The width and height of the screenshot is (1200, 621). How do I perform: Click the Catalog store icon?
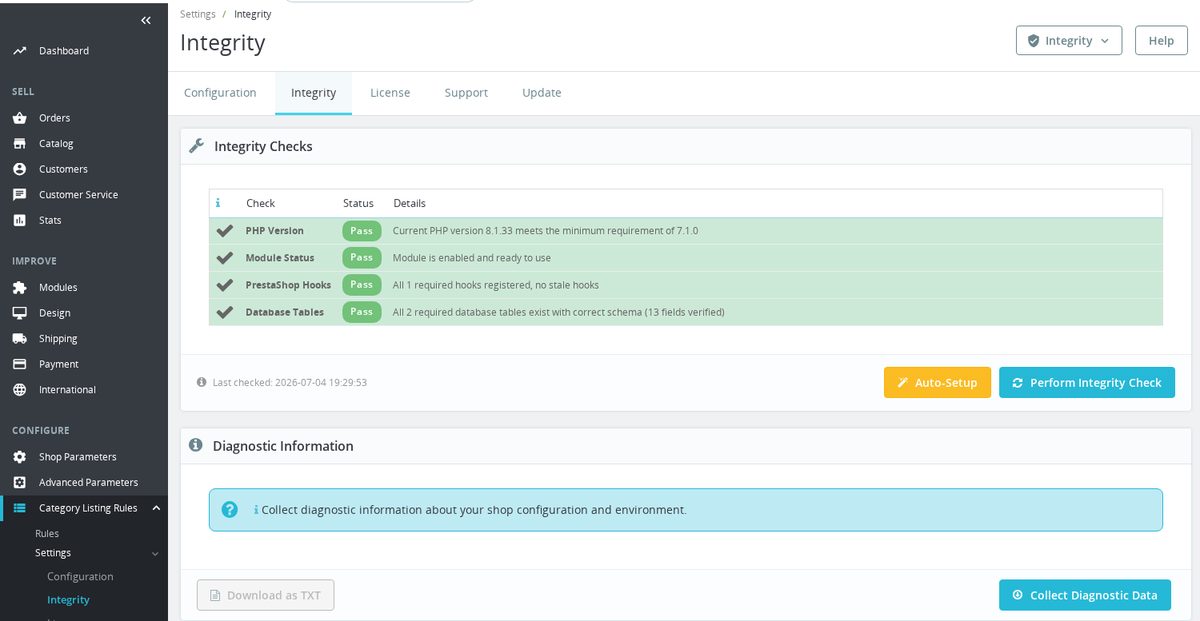19,143
